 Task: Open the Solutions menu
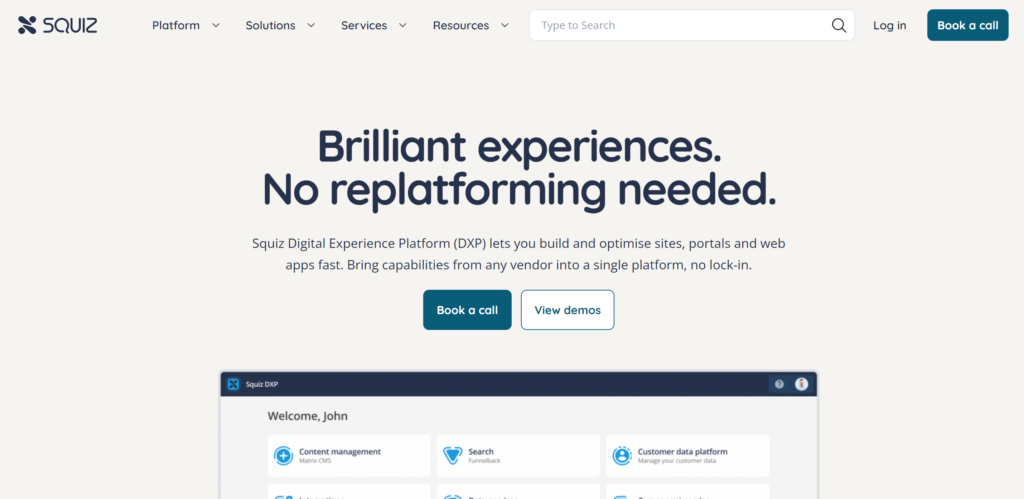tap(270, 25)
